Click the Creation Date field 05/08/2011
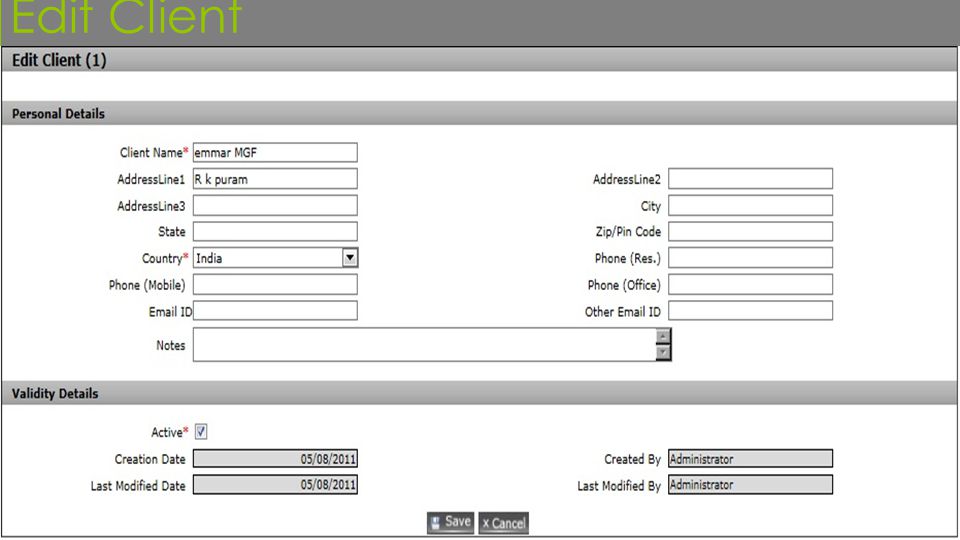The width and height of the screenshot is (960, 540). (x=275, y=459)
